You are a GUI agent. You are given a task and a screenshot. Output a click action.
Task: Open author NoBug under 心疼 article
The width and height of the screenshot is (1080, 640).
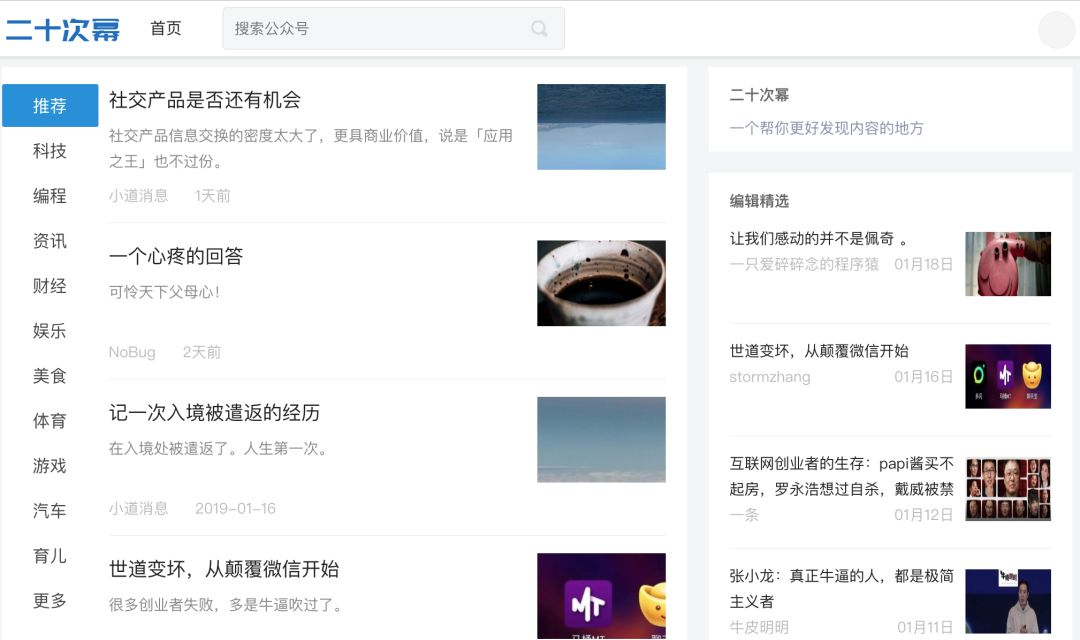tap(132, 352)
